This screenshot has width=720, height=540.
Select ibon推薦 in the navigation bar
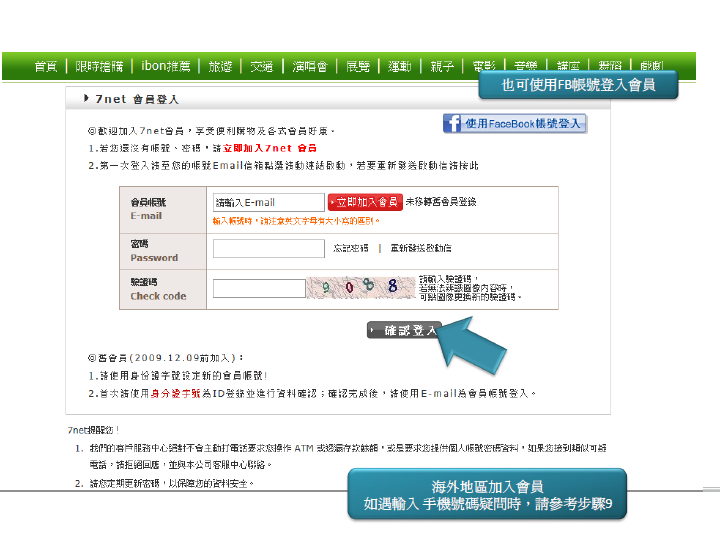click(x=165, y=66)
